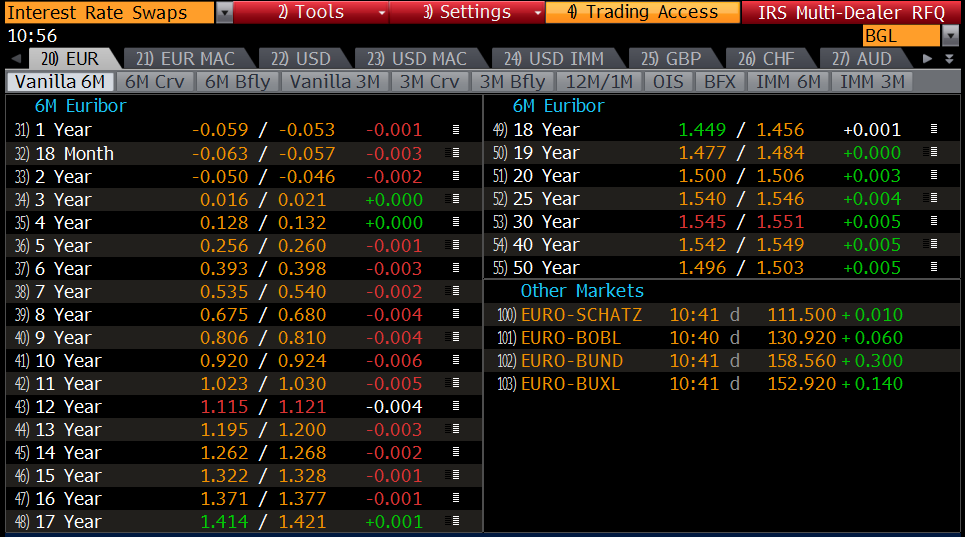
Task: Open the BGL source dropdown
Action: (950, 36)
